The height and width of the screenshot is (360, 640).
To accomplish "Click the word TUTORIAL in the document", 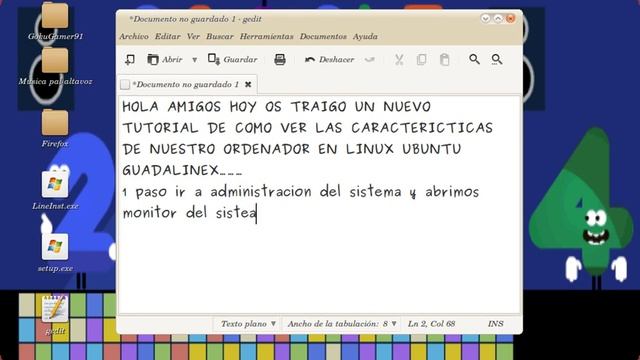I will tap(160, 128).
